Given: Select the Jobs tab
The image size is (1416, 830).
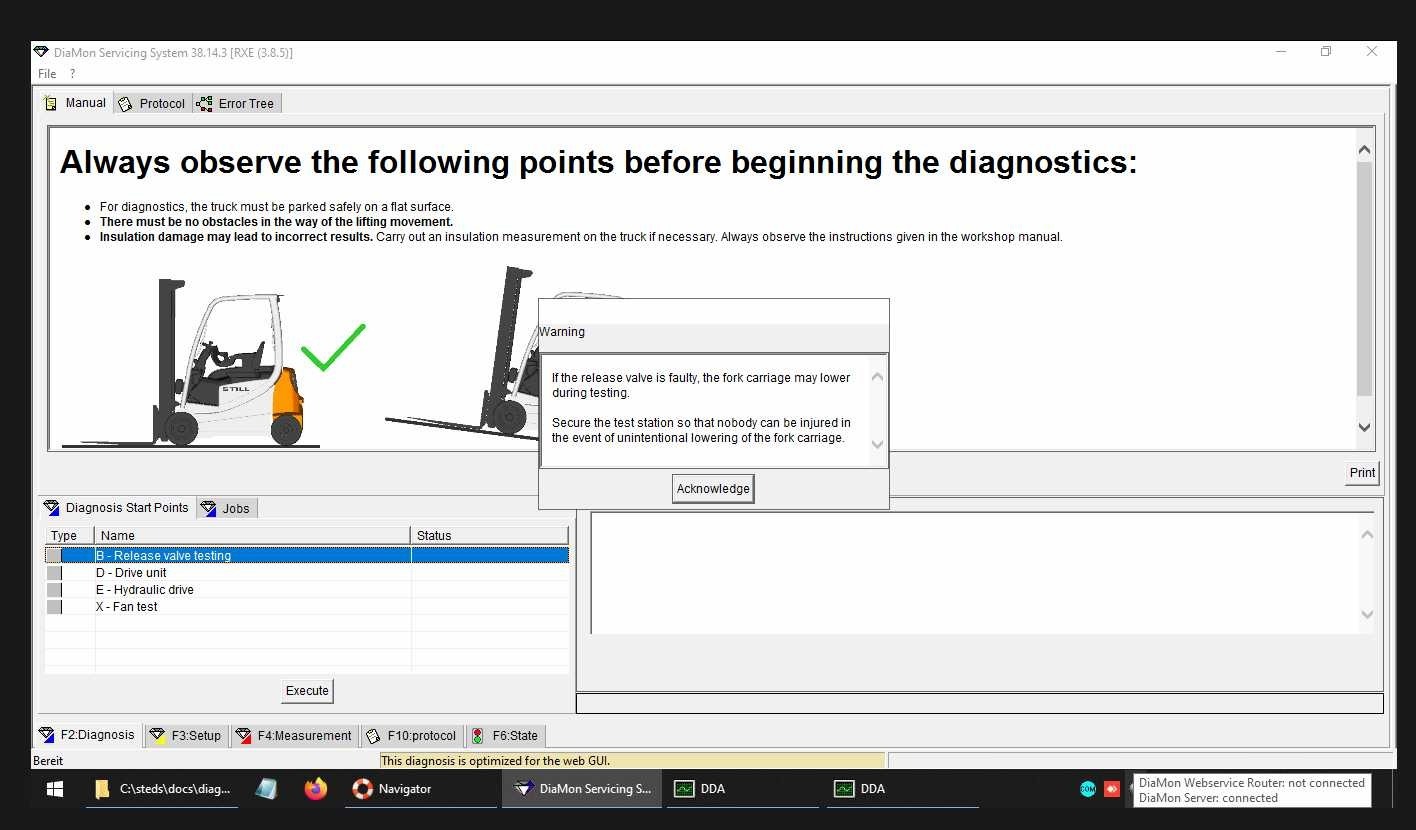Looking at the screenshot, I should click(226, 508).
